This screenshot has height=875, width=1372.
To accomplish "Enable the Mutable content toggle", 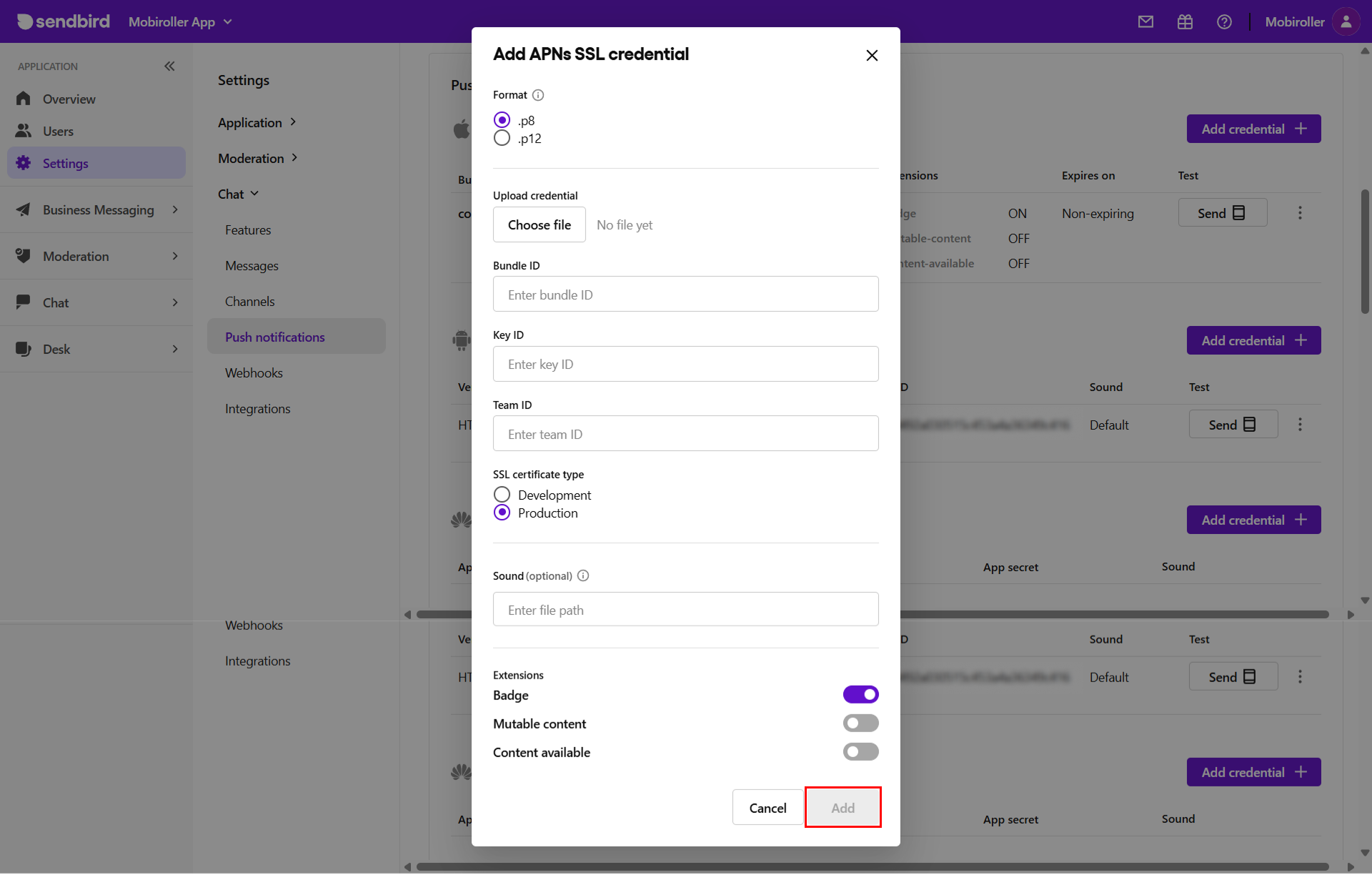I will (860, 723).
